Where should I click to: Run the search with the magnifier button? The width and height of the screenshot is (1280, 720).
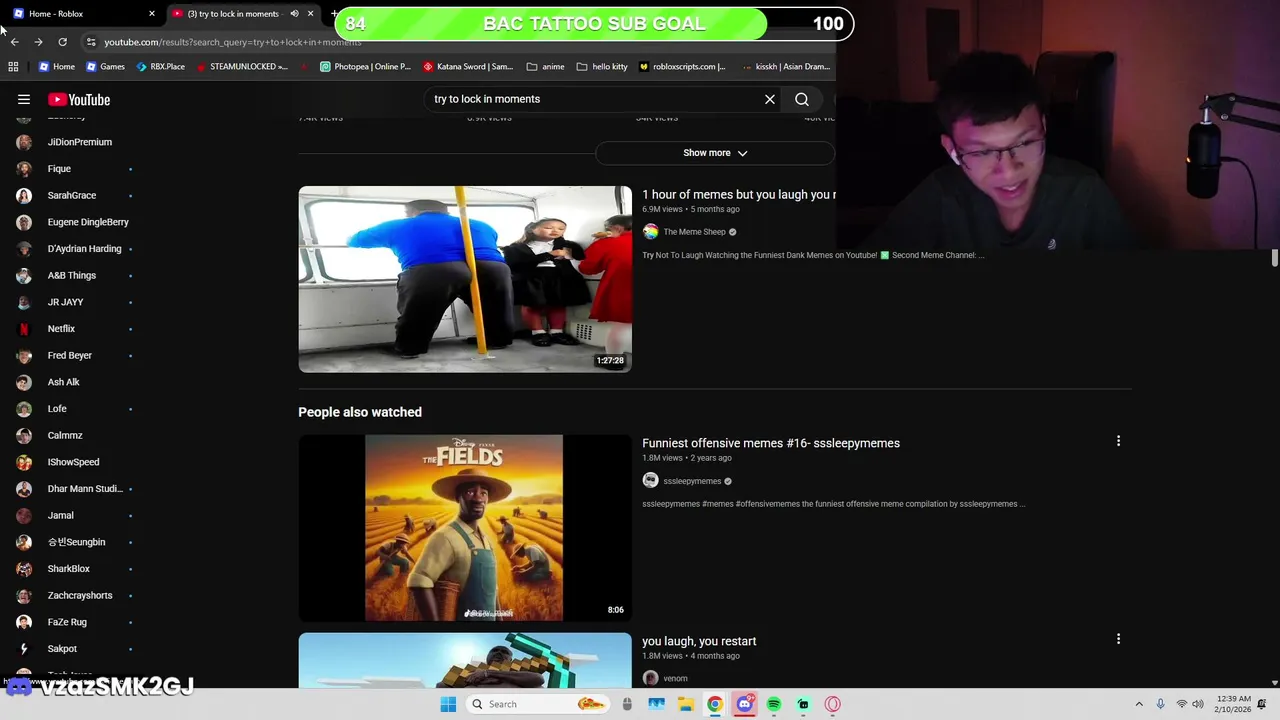802,99
